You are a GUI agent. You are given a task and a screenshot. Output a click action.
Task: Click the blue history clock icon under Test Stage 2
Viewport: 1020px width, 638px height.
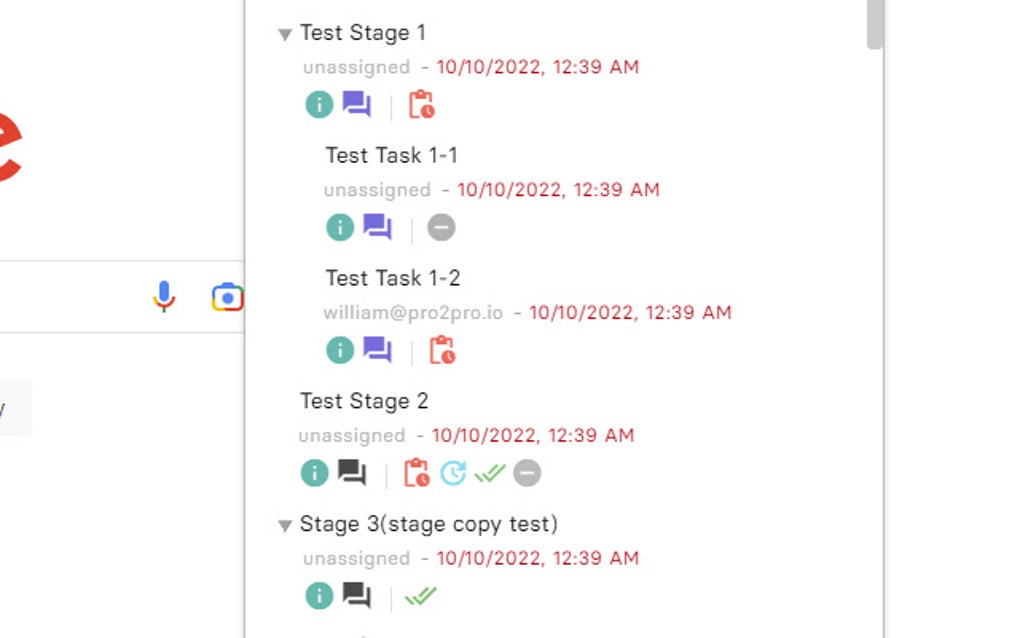pyautogui.click(x=455, y=473)
